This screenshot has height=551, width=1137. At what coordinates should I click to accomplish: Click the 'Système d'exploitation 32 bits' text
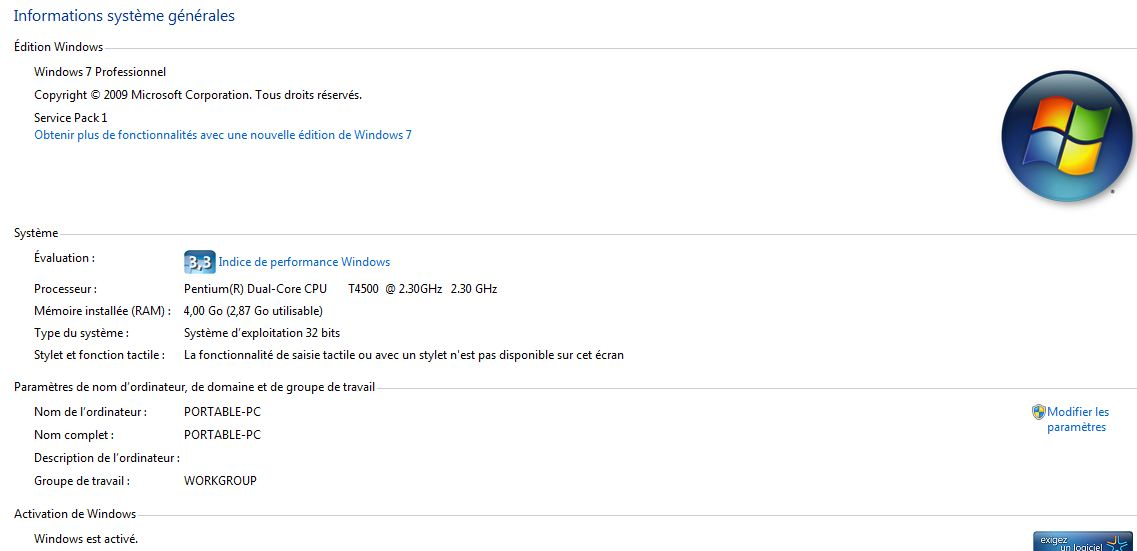click(x=262, y=333)
